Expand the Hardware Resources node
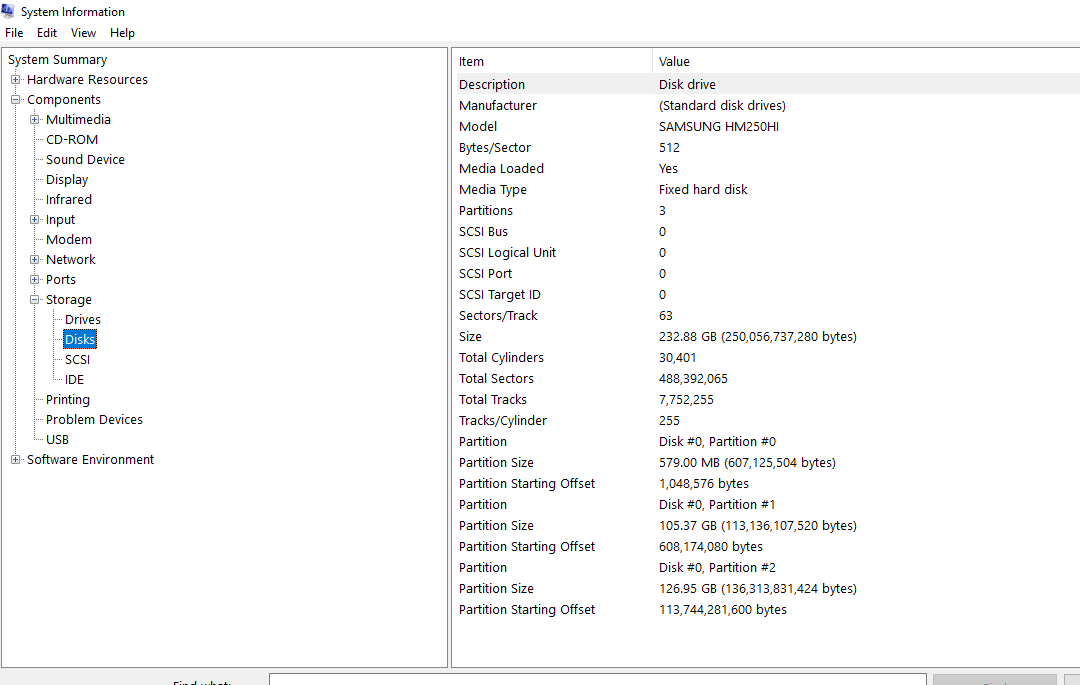Screen dimensions: 1080x685 point(16,79)
